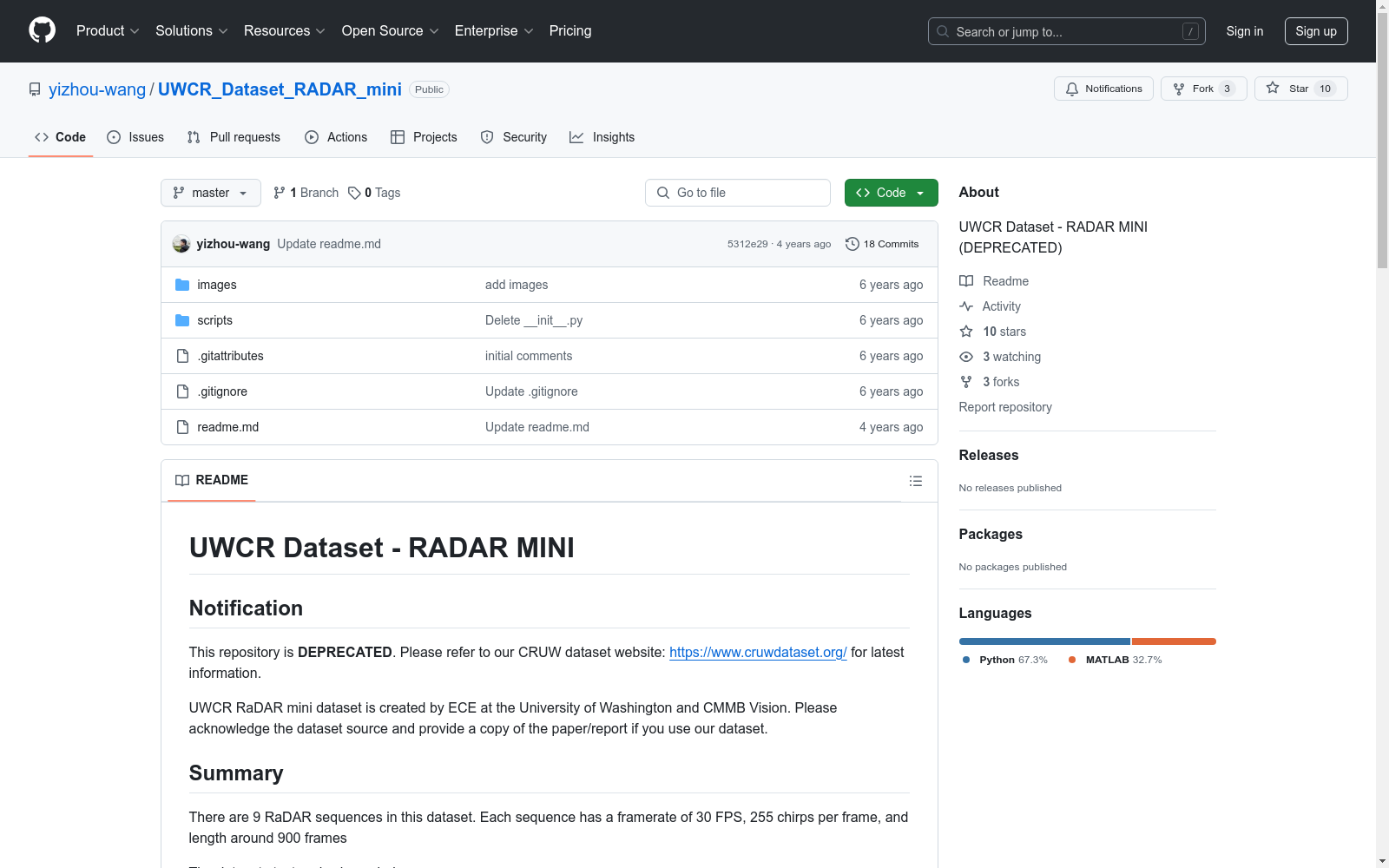The height and width of the screenshot is (868, 1389).
Task: Expand the green Code dropdown
Action: [x=891, y=193]
